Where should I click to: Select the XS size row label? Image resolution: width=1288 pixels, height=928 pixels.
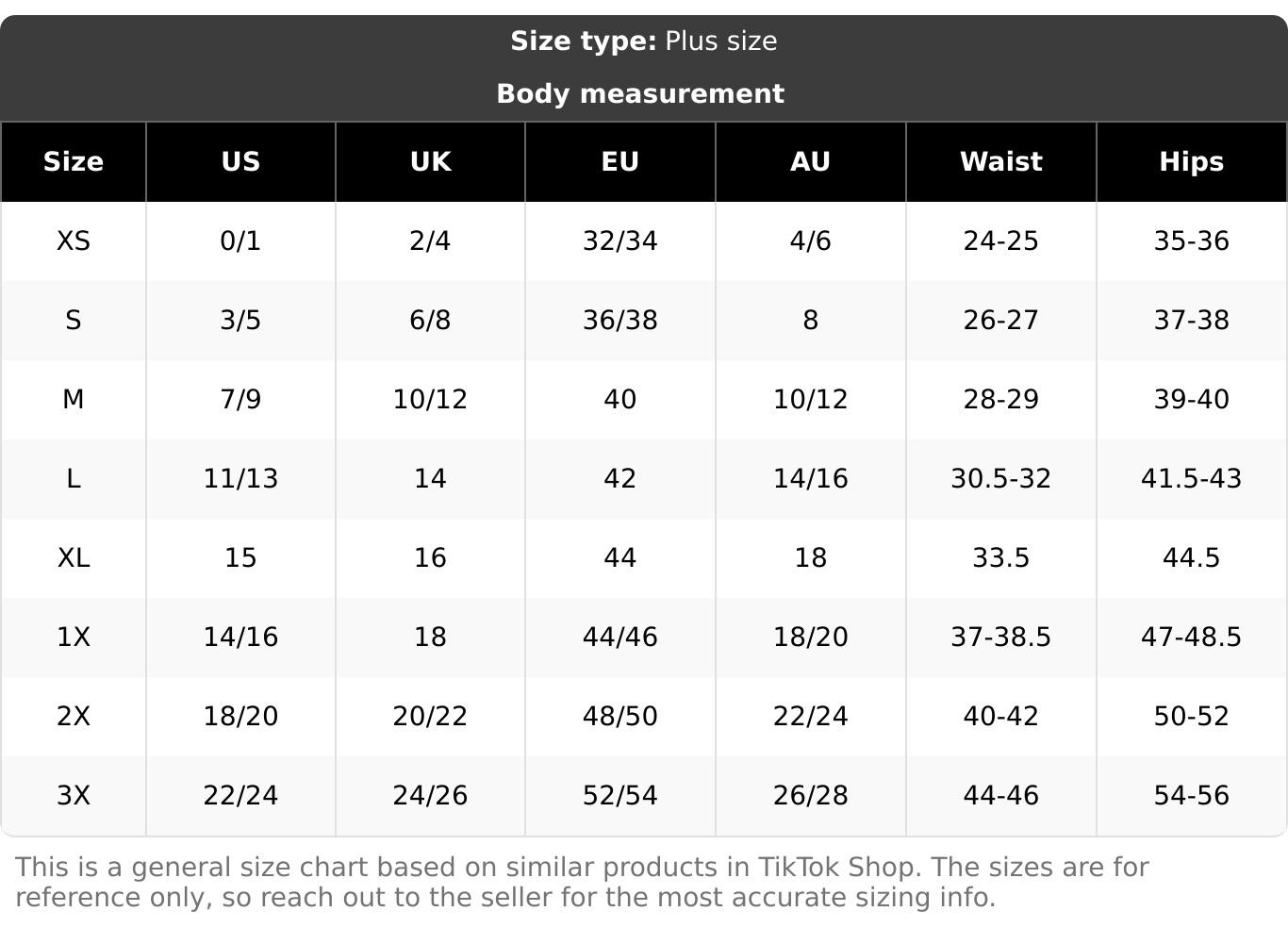(74, 240)
